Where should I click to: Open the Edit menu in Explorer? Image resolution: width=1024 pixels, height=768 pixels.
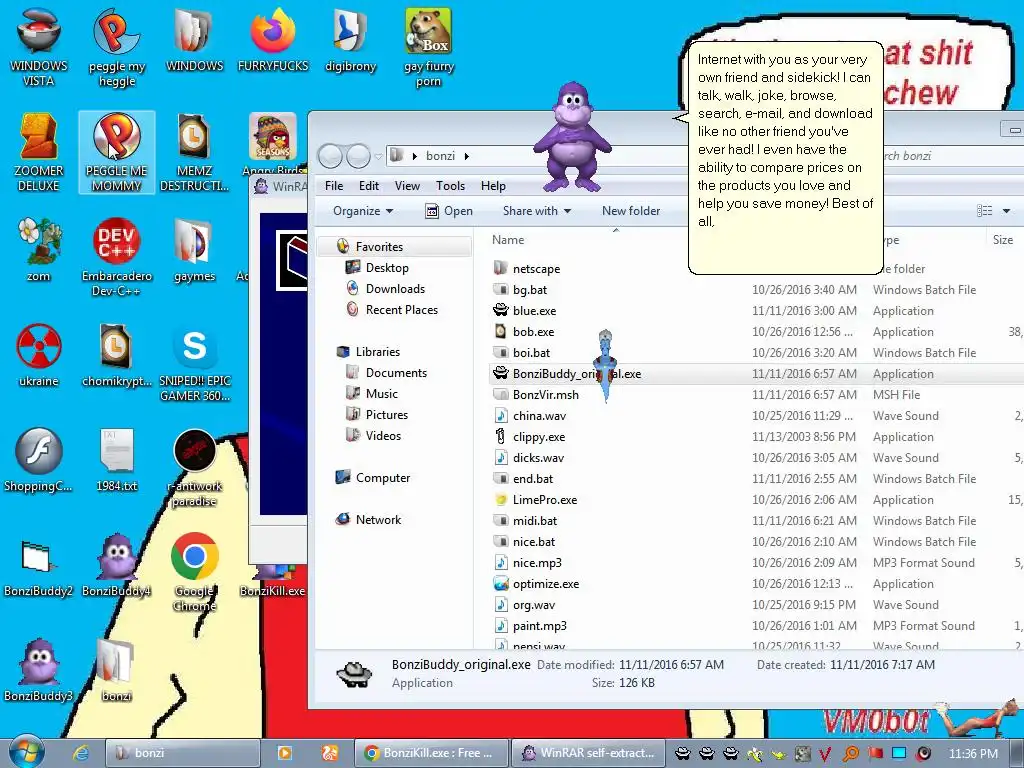(368, 185)
